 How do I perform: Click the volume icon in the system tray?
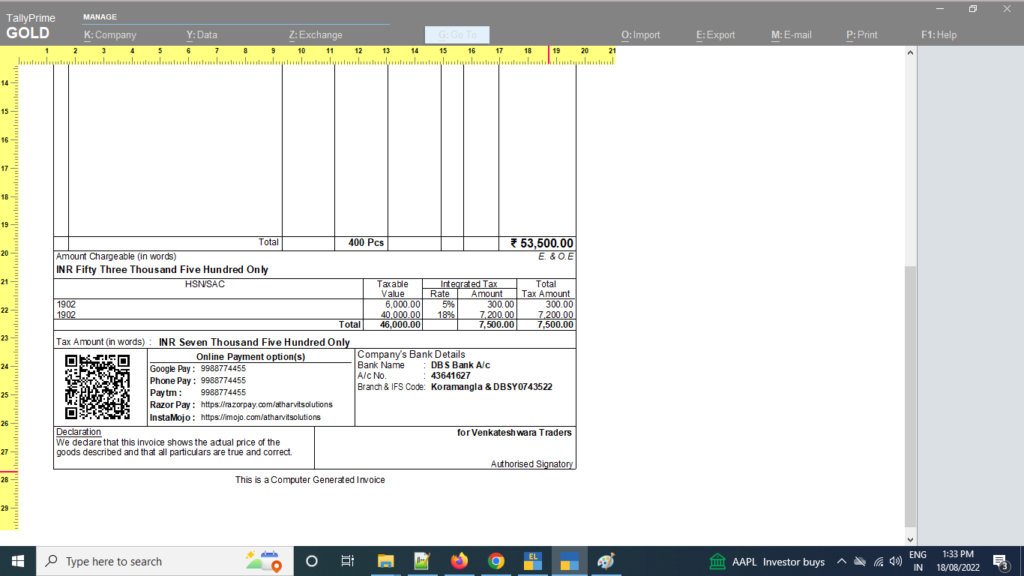[895, 560]
